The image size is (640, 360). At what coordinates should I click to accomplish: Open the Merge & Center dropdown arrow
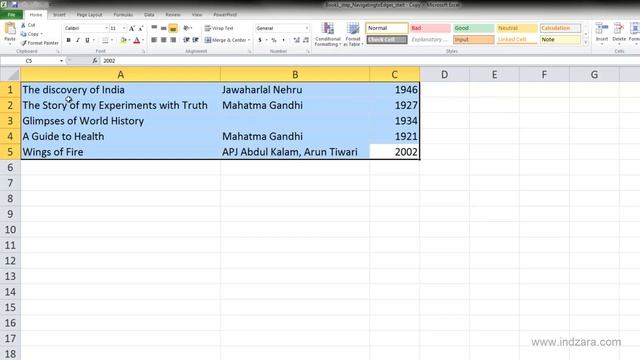tap(249, 40)
